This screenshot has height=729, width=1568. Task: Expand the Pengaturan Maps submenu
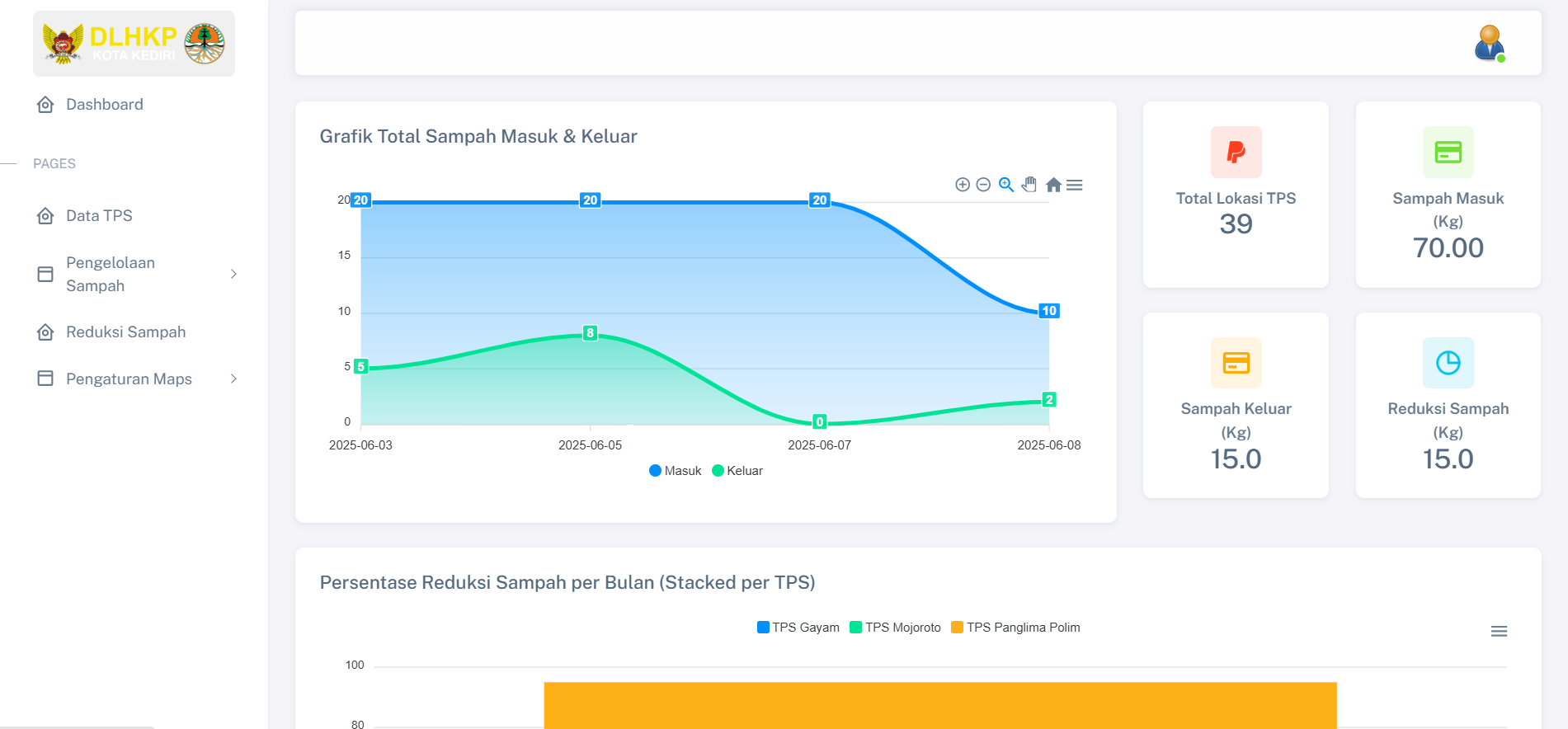click(x=138, y=379)
